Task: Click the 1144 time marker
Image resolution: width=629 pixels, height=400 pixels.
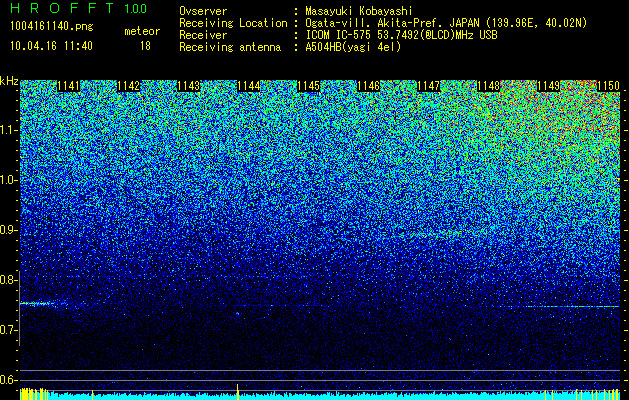Action: (x=249, y=86)
